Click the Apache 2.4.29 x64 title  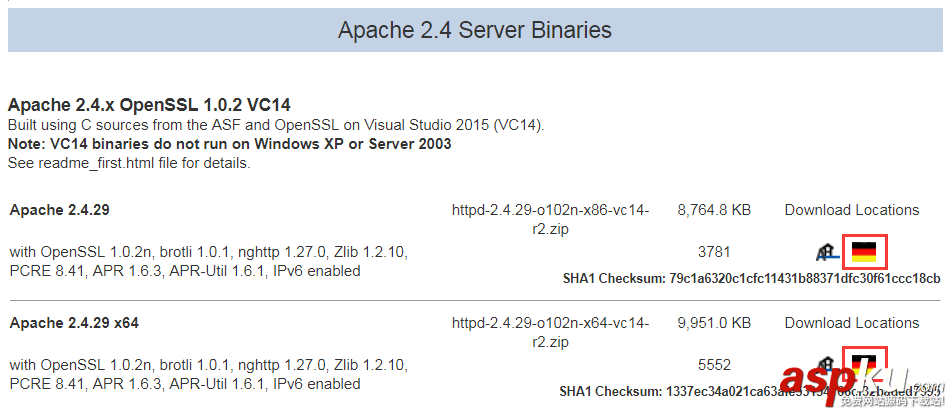click(73, 323)
